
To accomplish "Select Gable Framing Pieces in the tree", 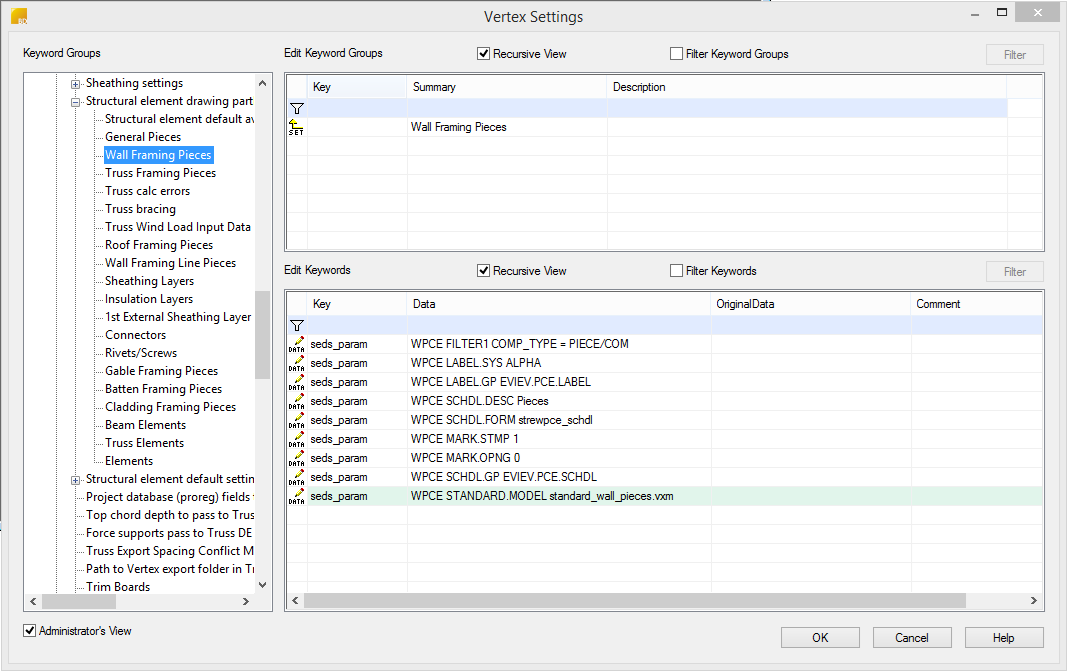I will pyautogui.click(x=161, y=371).
